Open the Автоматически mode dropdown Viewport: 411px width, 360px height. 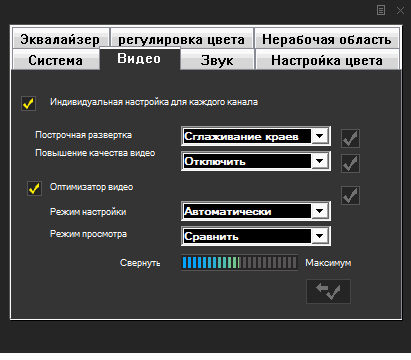[x=256, y=211]
